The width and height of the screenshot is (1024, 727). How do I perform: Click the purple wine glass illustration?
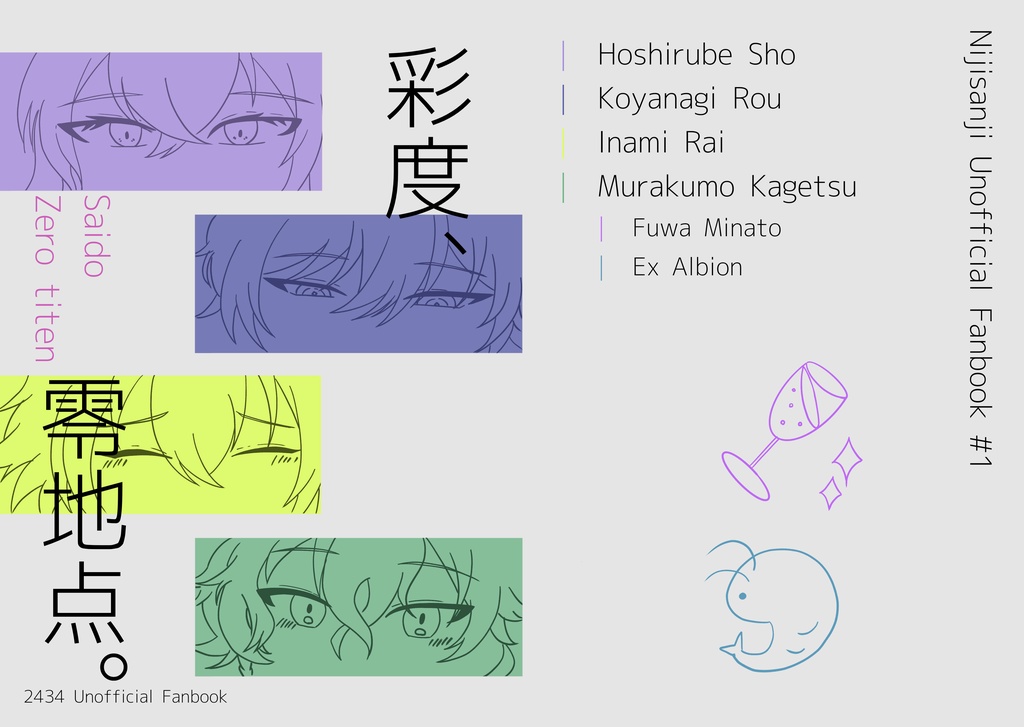click(x=784, y=430)
